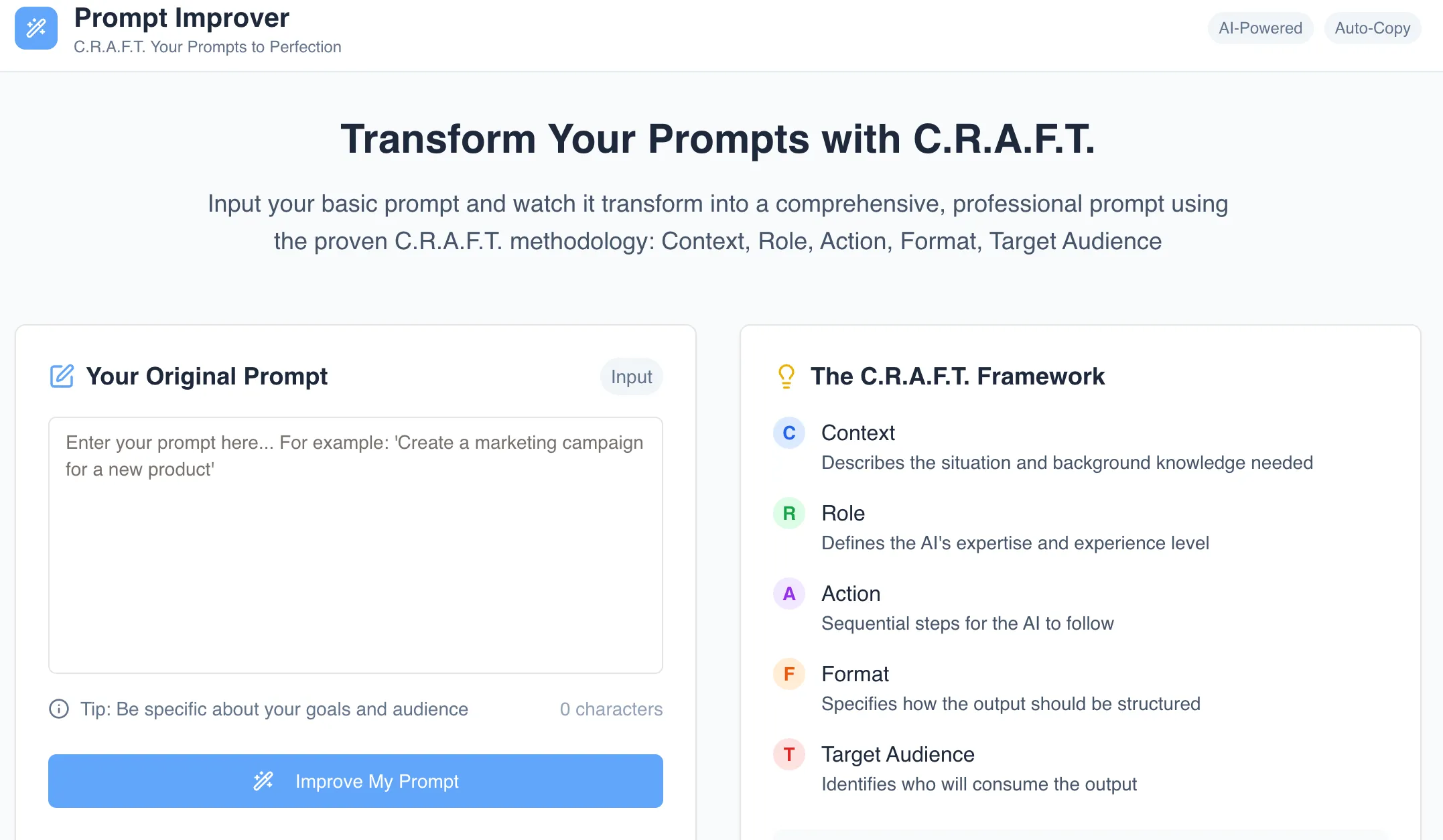Click the info icon beside the tip

(x=59, y=709)
